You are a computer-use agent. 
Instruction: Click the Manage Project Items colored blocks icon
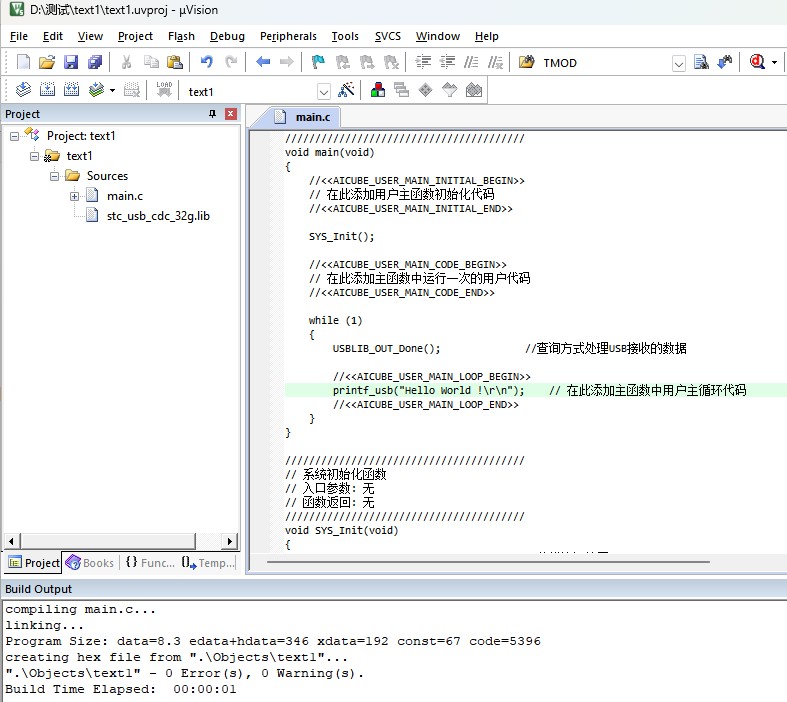coord(377,90)
